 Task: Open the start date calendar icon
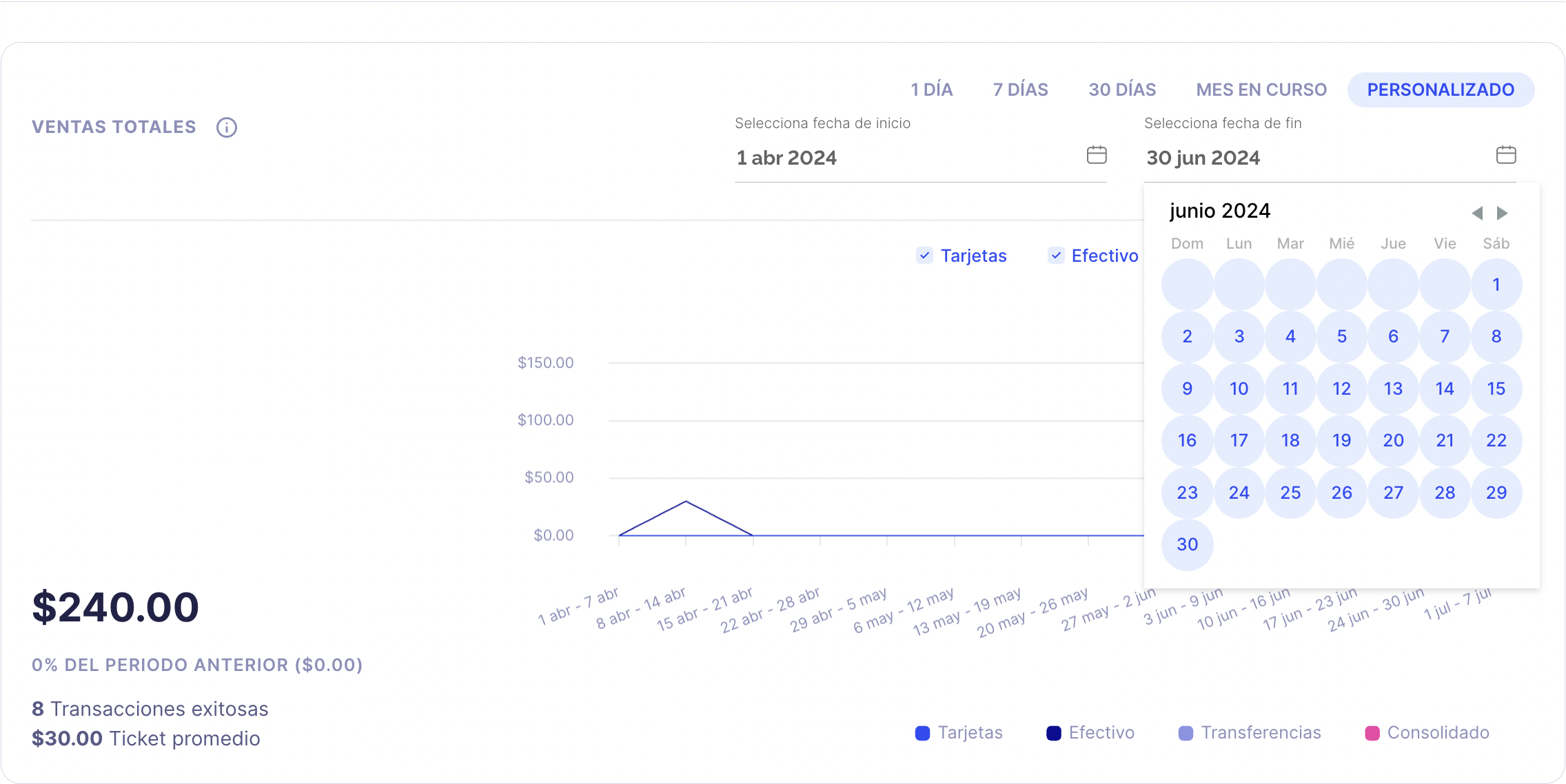point(1097,155)
